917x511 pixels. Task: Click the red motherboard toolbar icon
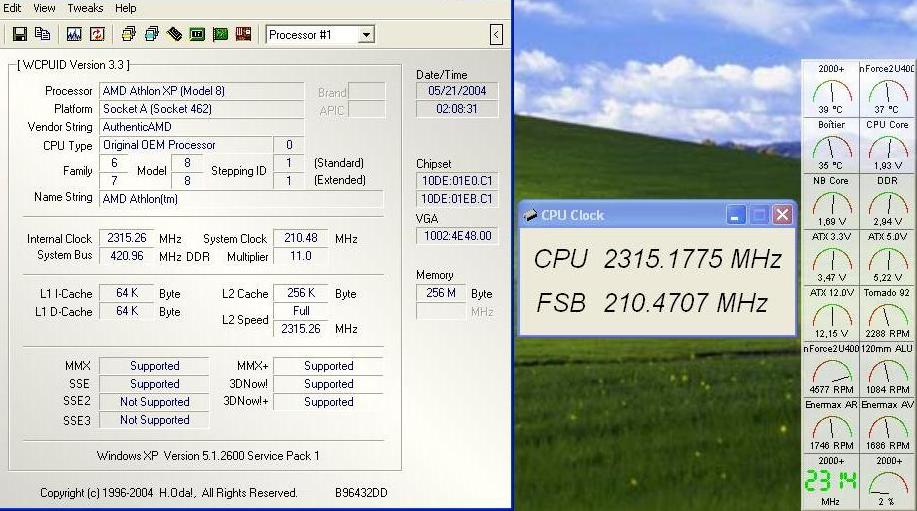243,34
